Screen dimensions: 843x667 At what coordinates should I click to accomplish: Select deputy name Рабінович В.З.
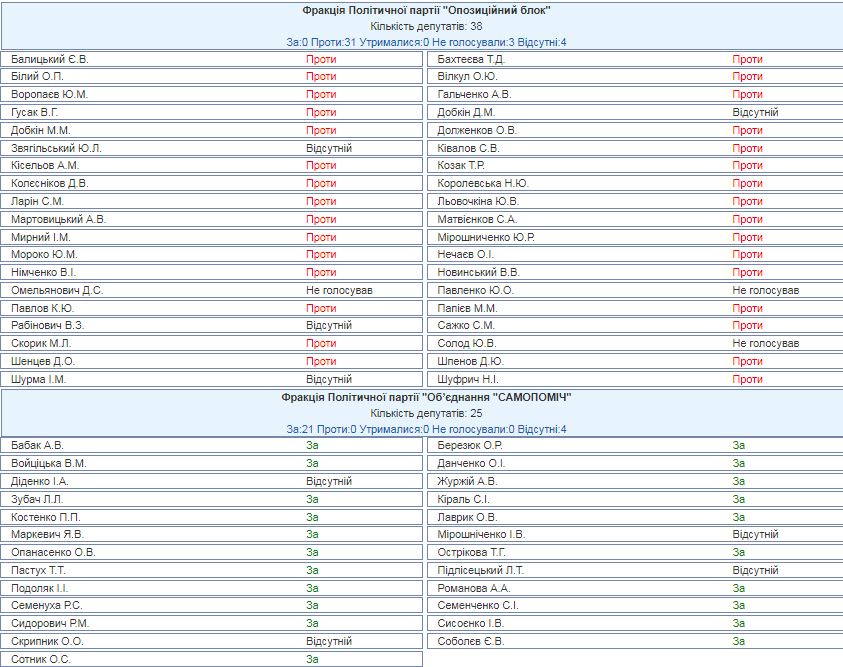click(x=48, y=325)
